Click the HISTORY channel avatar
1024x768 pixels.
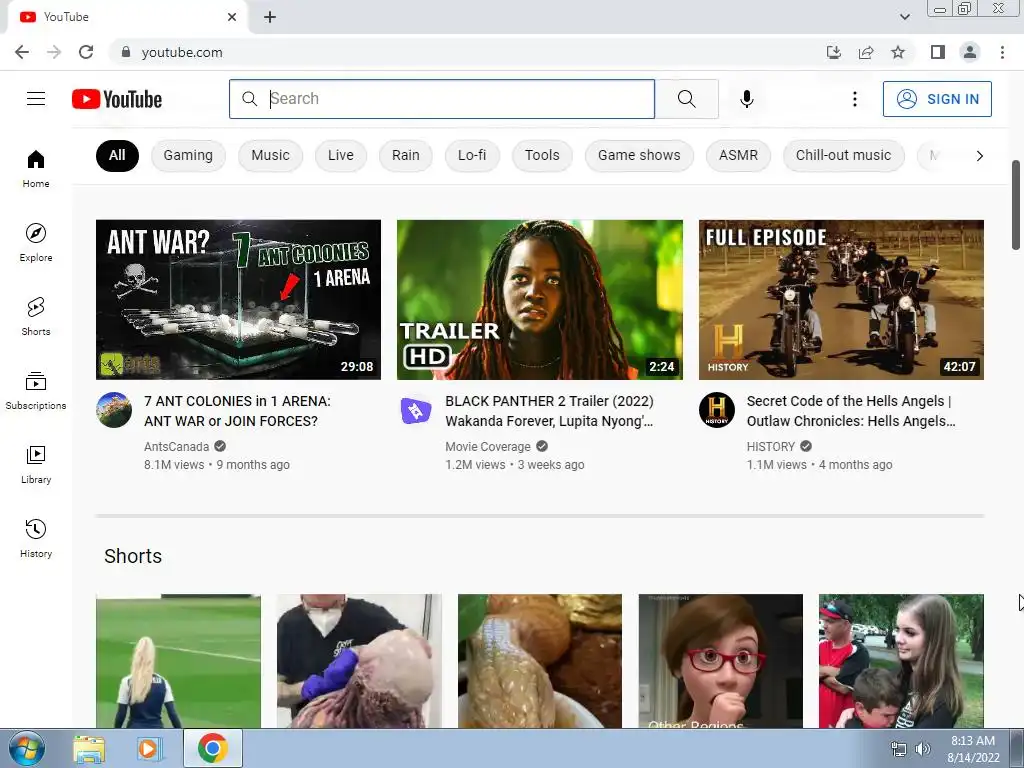tap(716, 410)
